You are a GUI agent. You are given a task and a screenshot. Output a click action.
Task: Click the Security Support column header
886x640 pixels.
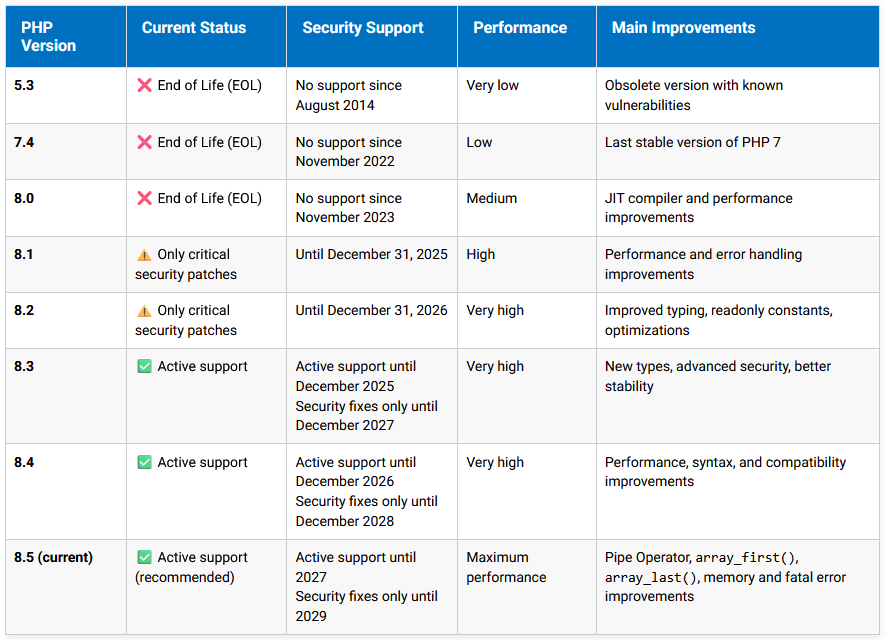click(x=363, y=28)
